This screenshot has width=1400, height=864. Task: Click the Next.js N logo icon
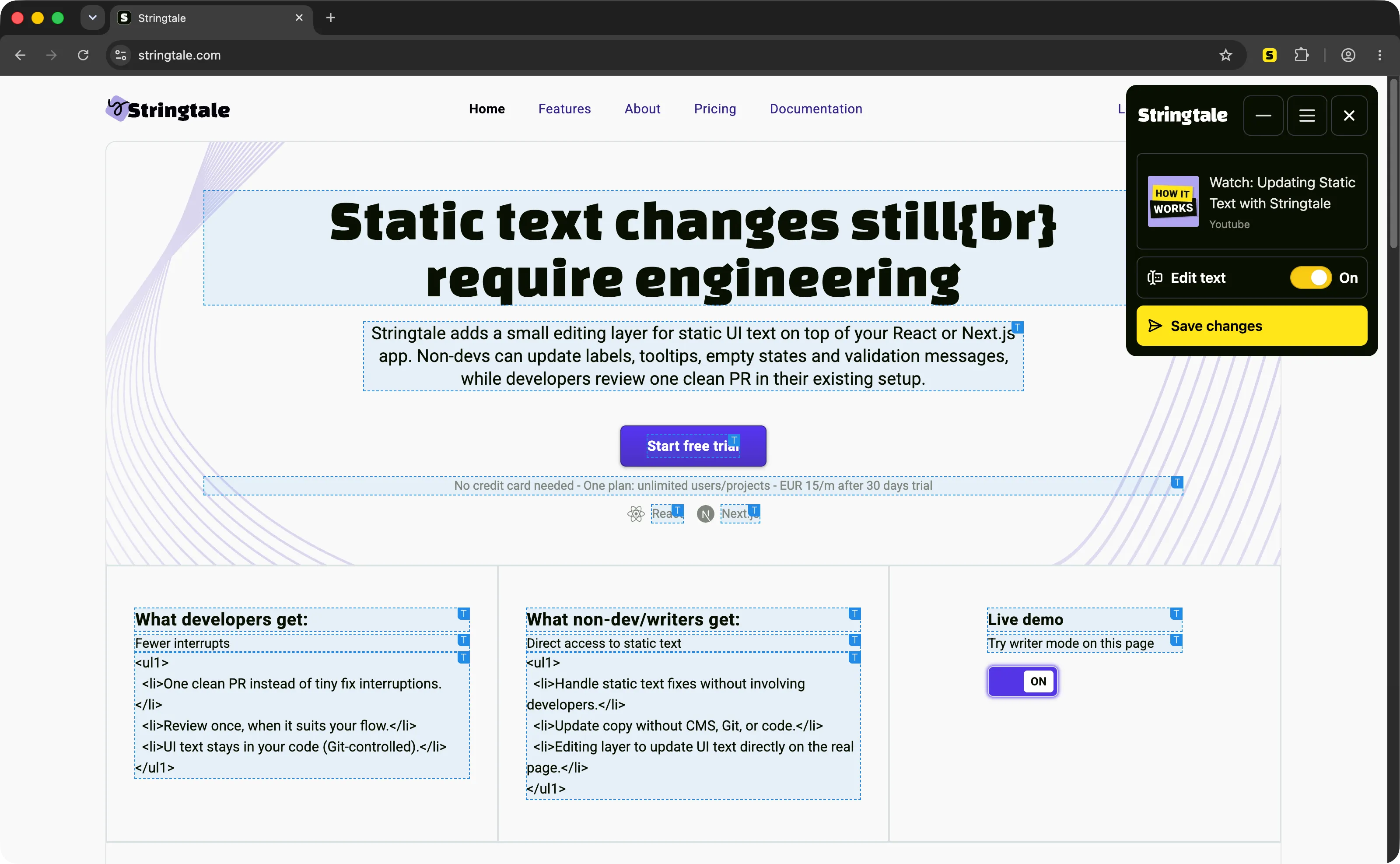[705, 514]
